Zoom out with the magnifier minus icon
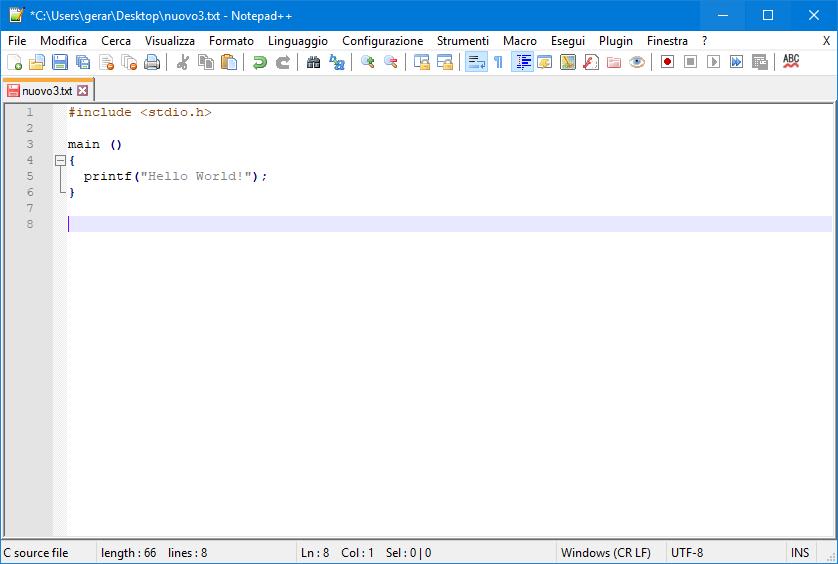The height and width of the screenshot is (564, 838). tap(391, 63)
